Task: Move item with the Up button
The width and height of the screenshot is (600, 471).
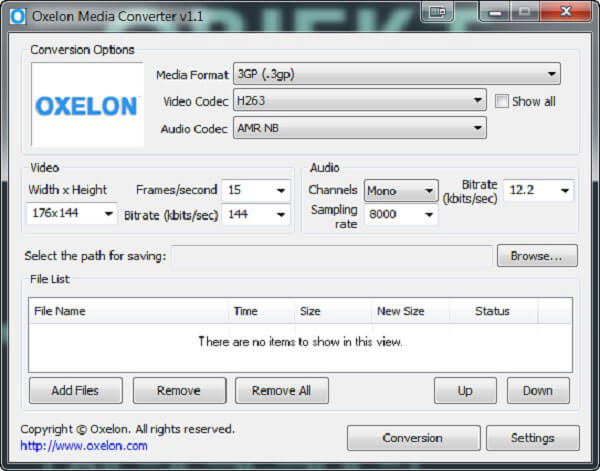Action: tap(465, 391)
